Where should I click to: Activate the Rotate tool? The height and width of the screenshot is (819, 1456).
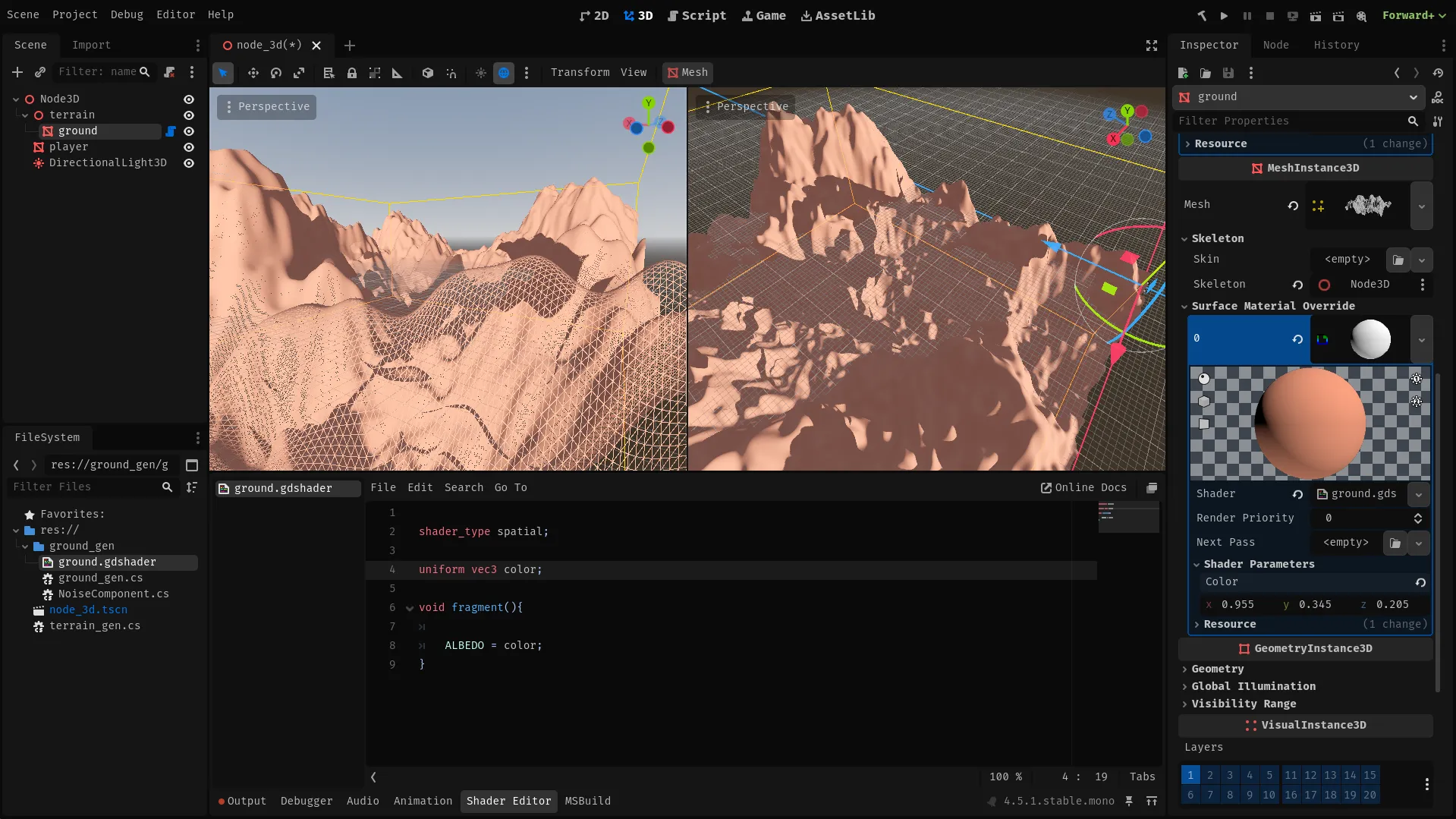[276, 72]
